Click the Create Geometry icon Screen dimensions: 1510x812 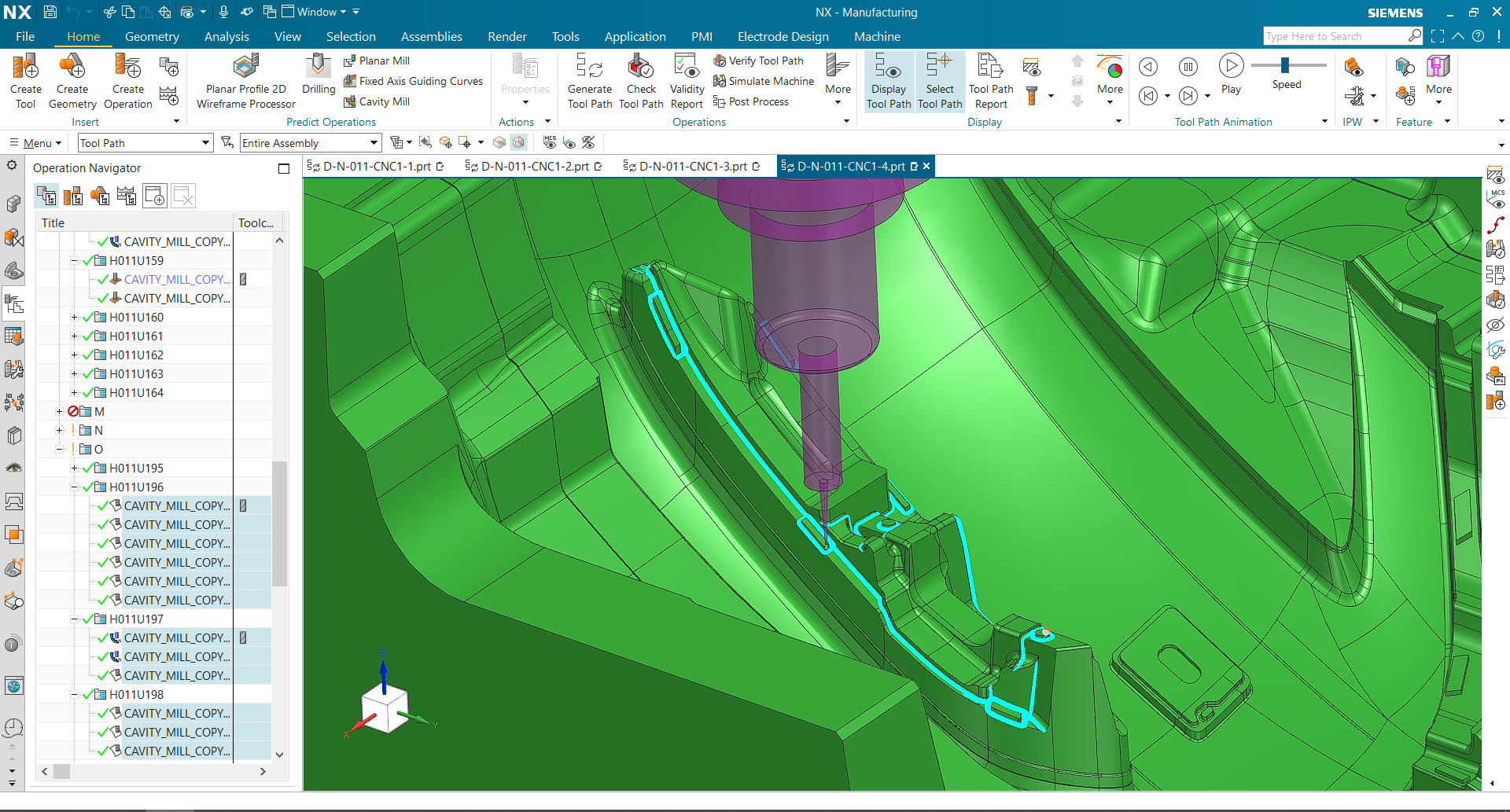click(72, 81)
